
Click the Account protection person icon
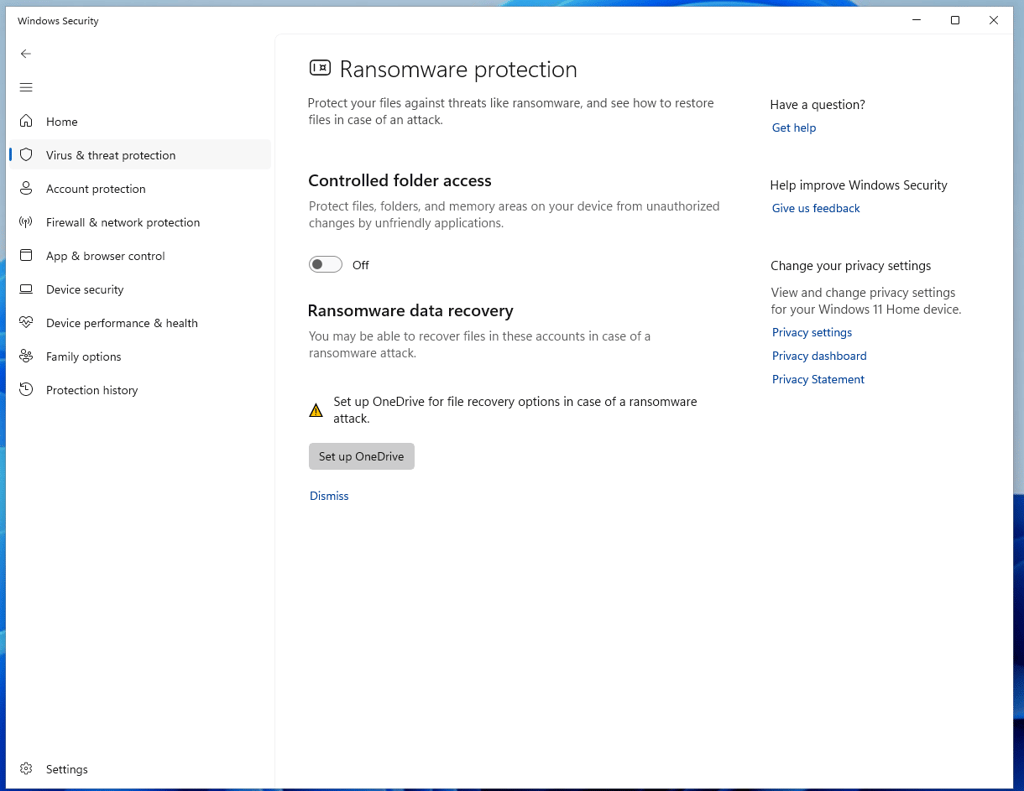pos(26,188)
